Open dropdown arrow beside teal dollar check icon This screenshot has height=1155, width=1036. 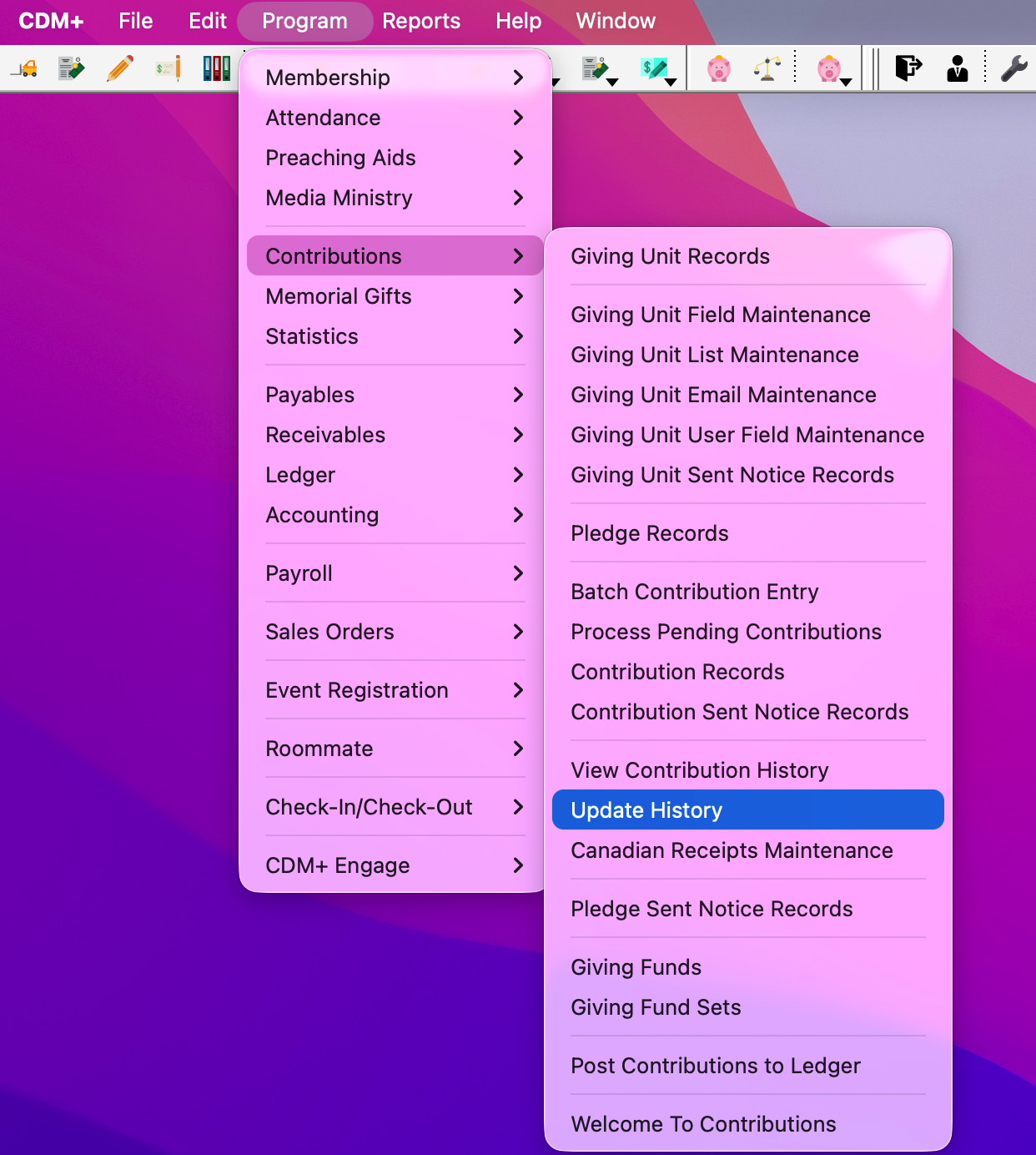tap(671, 82)
